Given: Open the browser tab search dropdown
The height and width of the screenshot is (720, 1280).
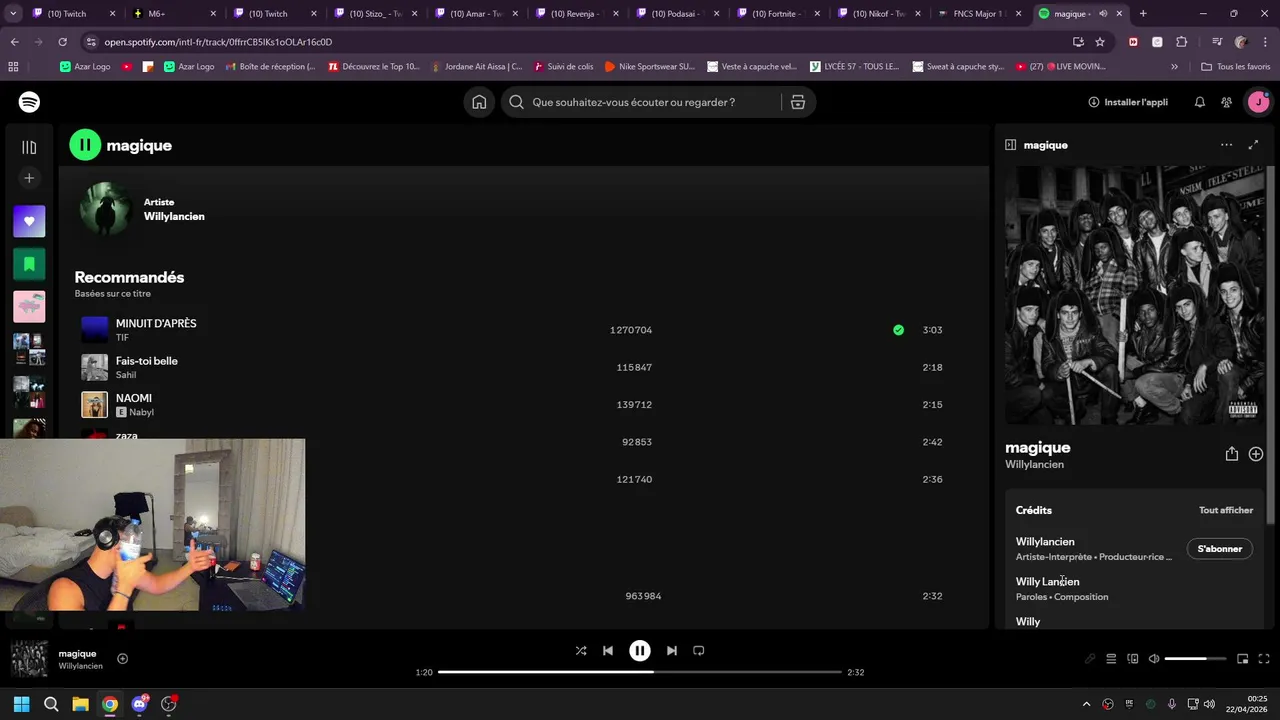Looking at the screenshot, I should click(x=14, y=14).
